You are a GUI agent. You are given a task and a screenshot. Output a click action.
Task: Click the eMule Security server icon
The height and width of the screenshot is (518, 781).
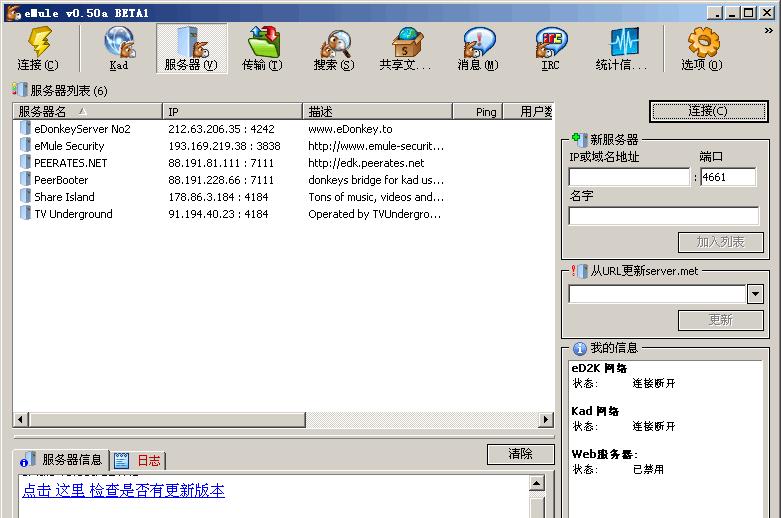[x=25, y=145]
